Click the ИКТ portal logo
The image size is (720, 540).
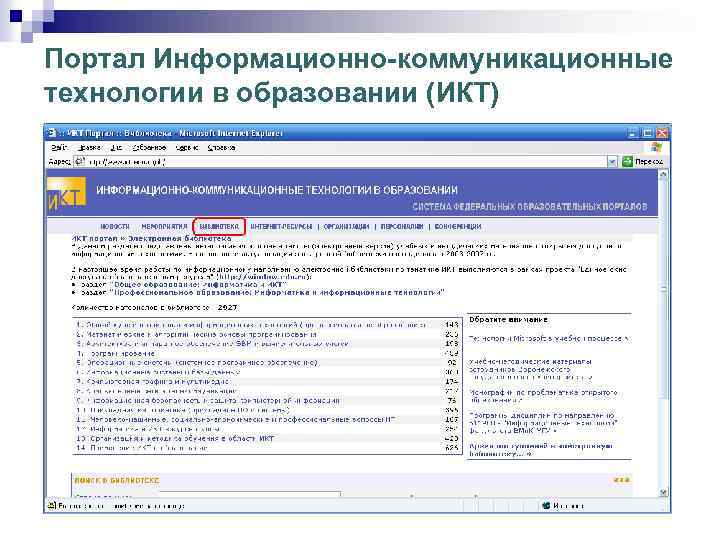coord(67,195)
